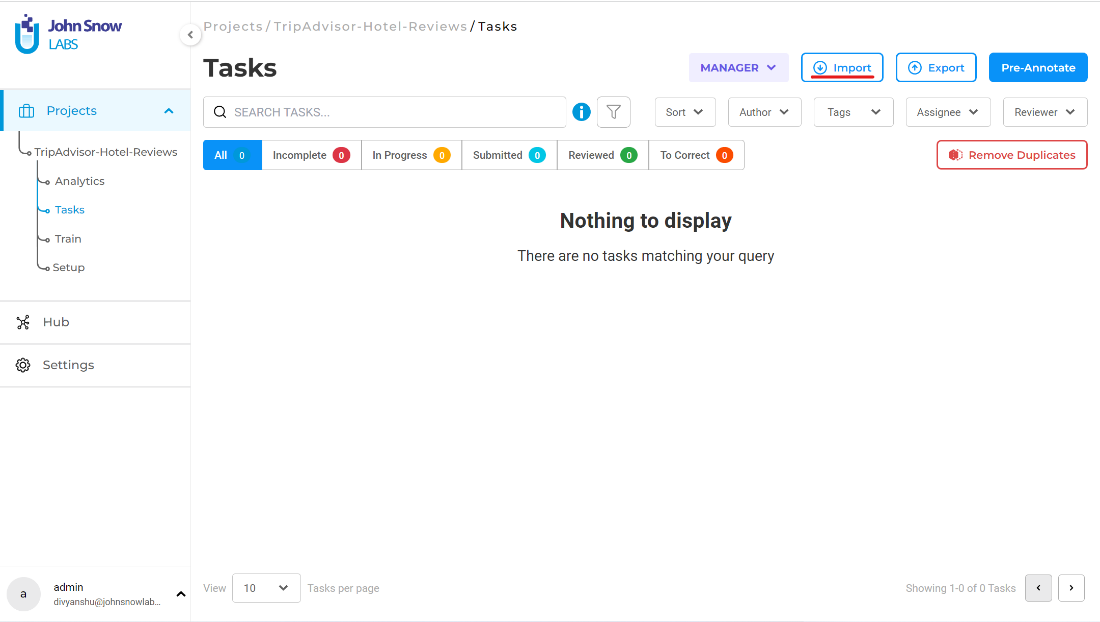The image size is (1100, 622).
Task: Open the Tags filter dropdown
Action: pyautogui.click(x=854, y=112)
